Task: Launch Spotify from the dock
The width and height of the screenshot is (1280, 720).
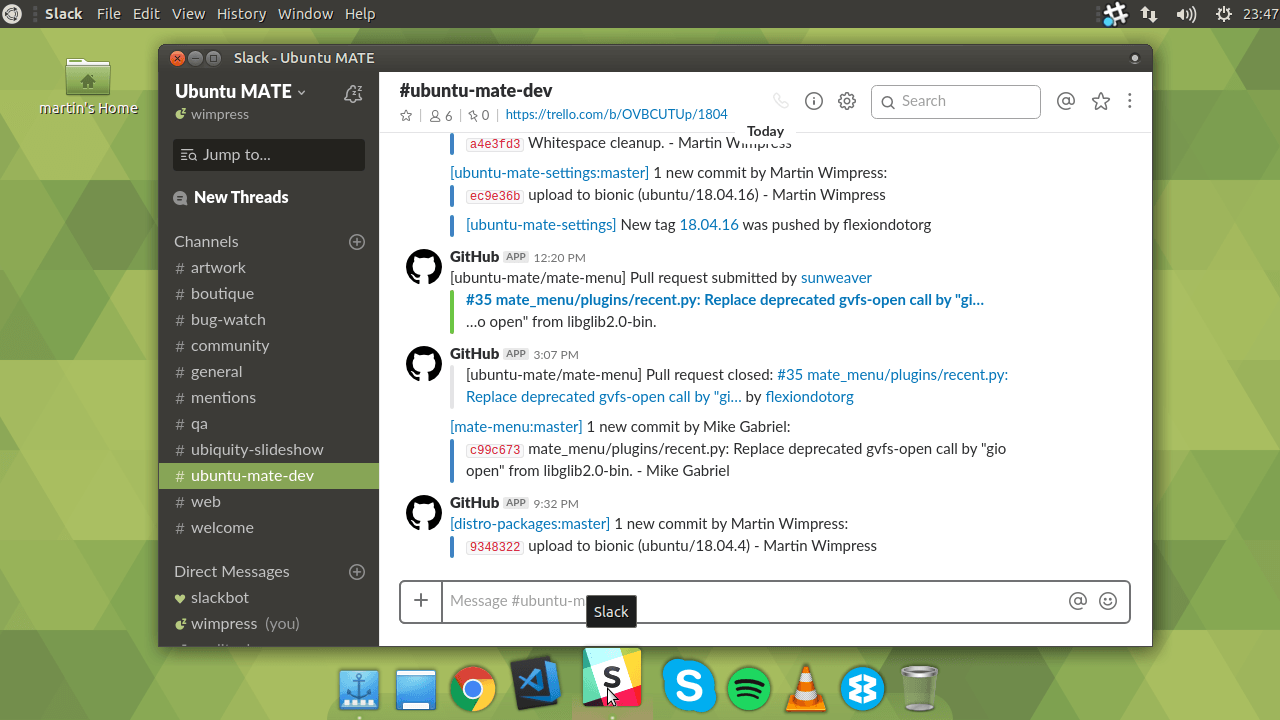Action: point(749,688)
